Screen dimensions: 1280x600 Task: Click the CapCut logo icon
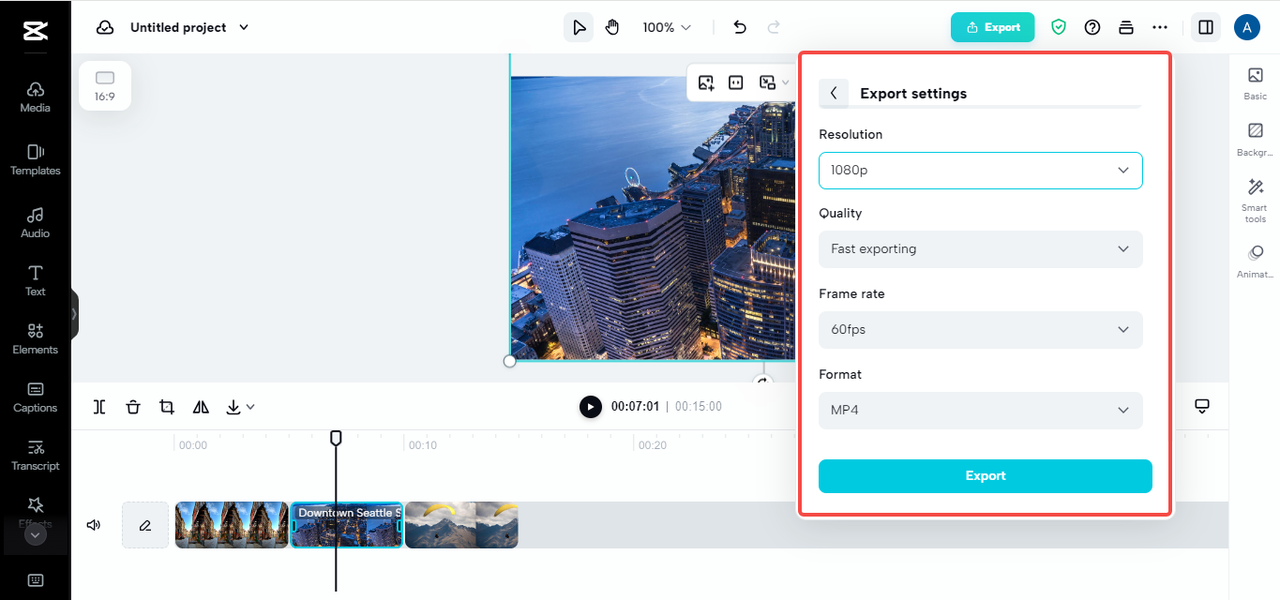pos(35,31)
